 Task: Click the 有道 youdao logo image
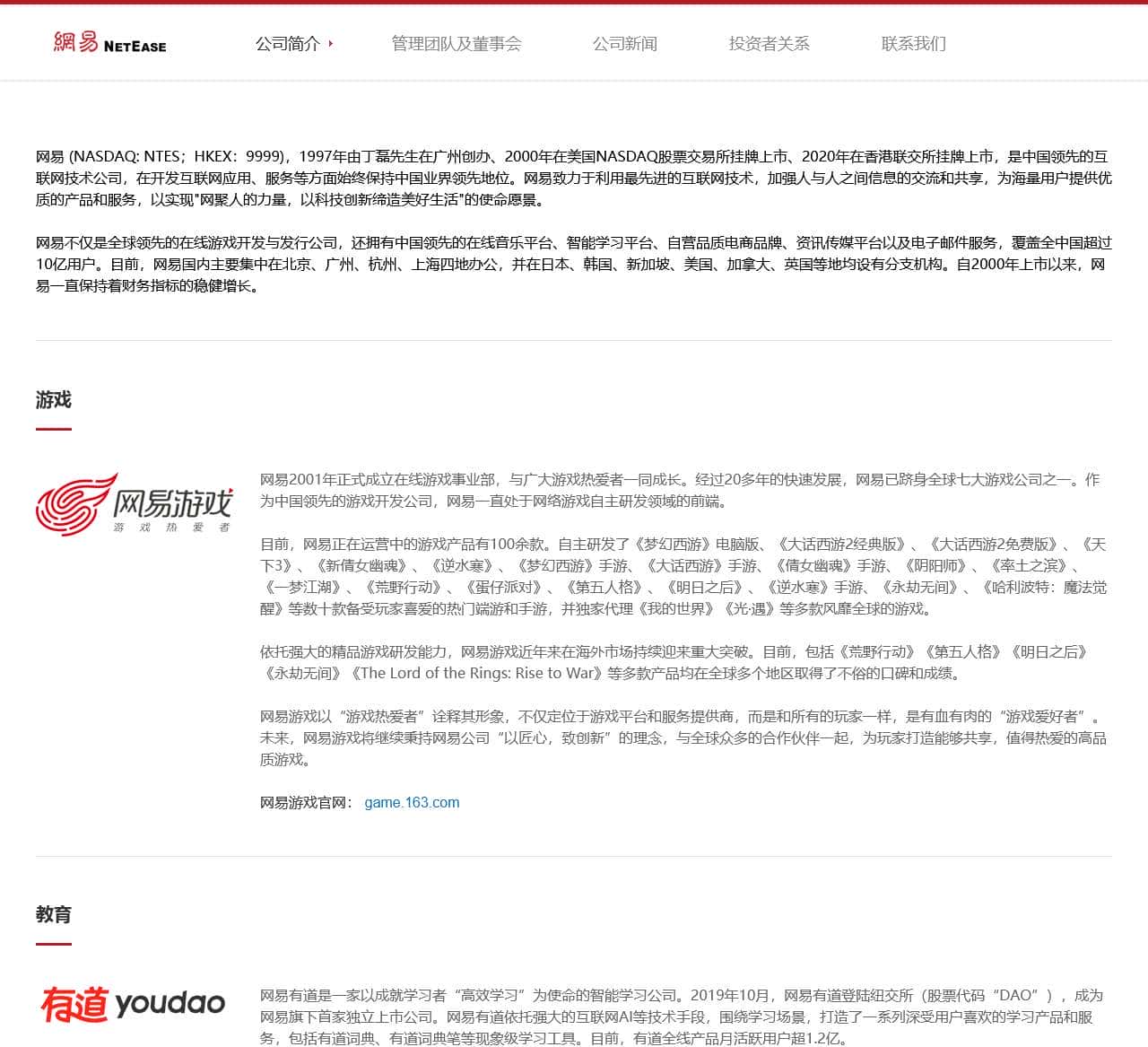(x=133, y=1004)
